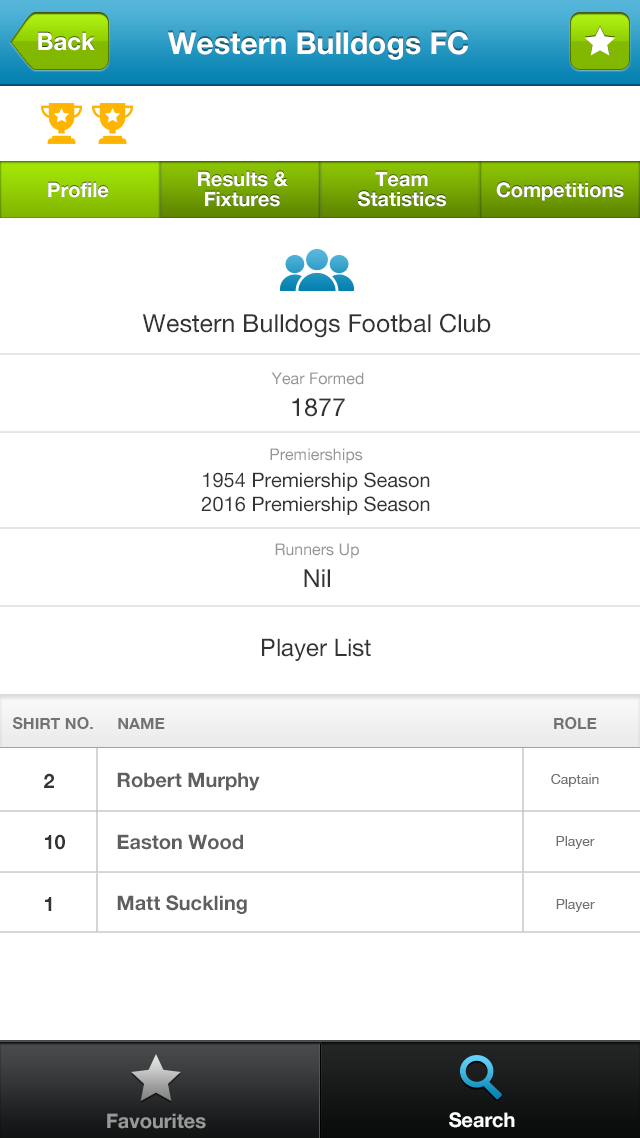The height and width of the screenshot is (1138, 640).
Task: Select the Easton Wood player row
Action: [x=320, y=842]
